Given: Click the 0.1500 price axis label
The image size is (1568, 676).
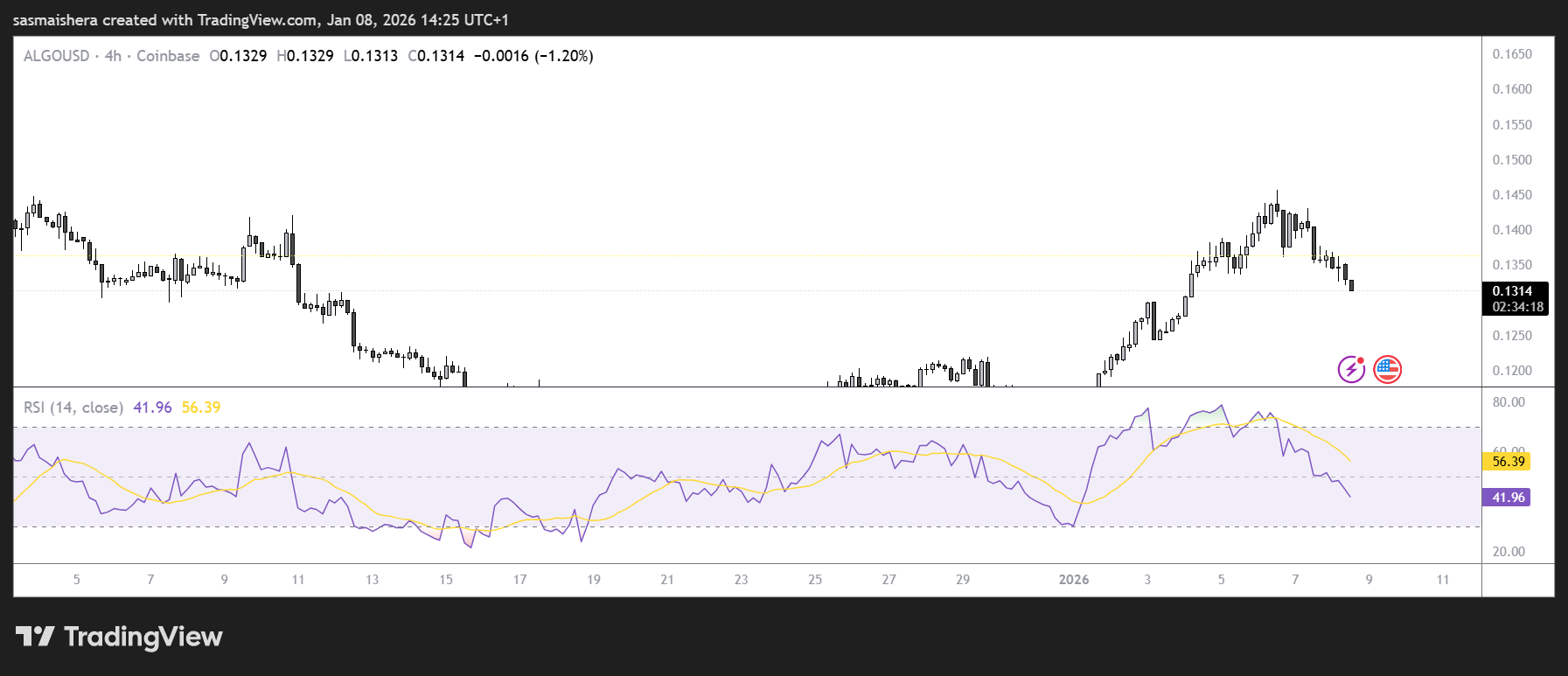Looking at the screenshot, I should pyautogui.click(x=1512, y=160).
